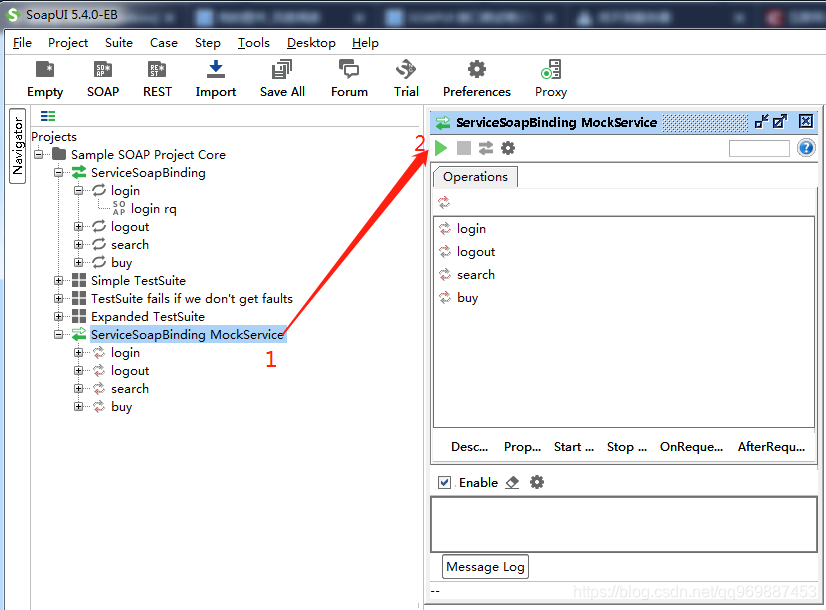Expand the Expanded TestSuite node
This screenshot has width=826, height=610.
point(58,316)
